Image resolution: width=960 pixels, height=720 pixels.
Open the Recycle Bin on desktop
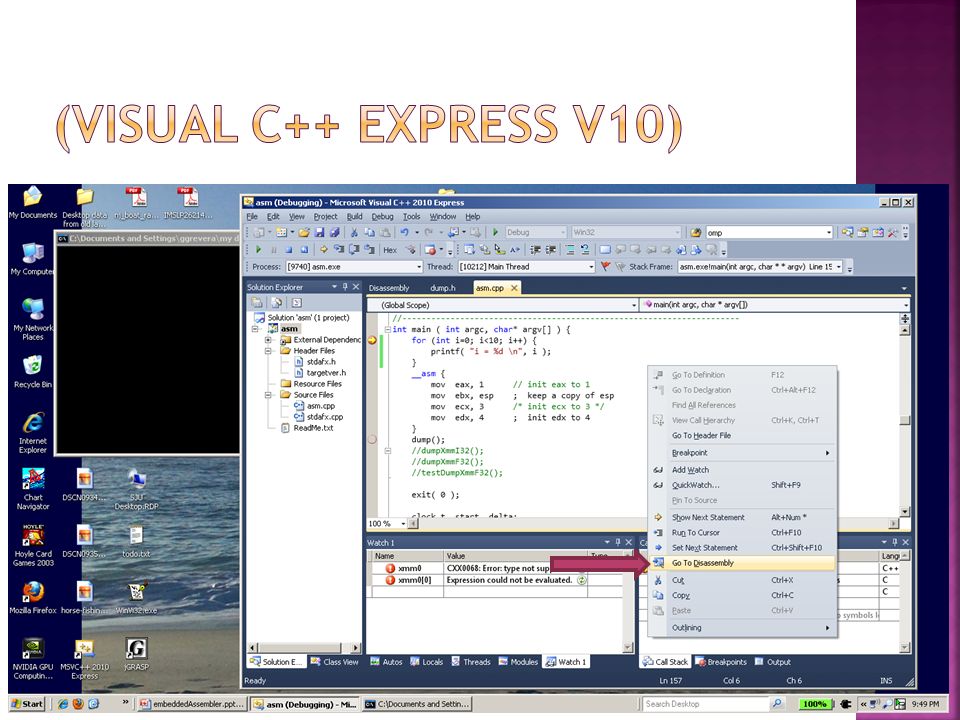(32, 372)
